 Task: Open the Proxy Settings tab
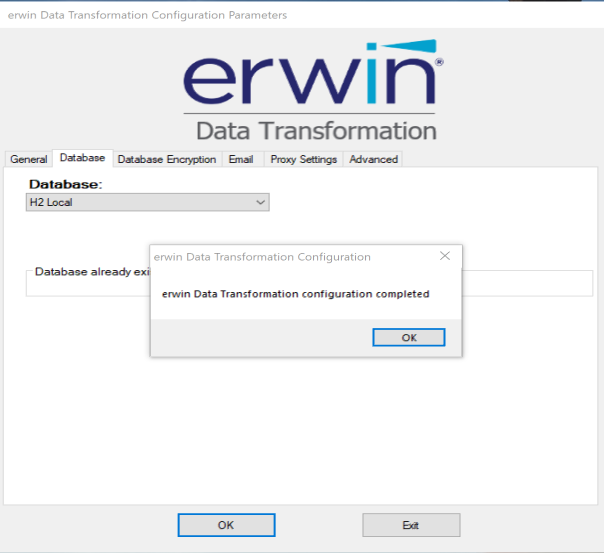tap(304, 159)
